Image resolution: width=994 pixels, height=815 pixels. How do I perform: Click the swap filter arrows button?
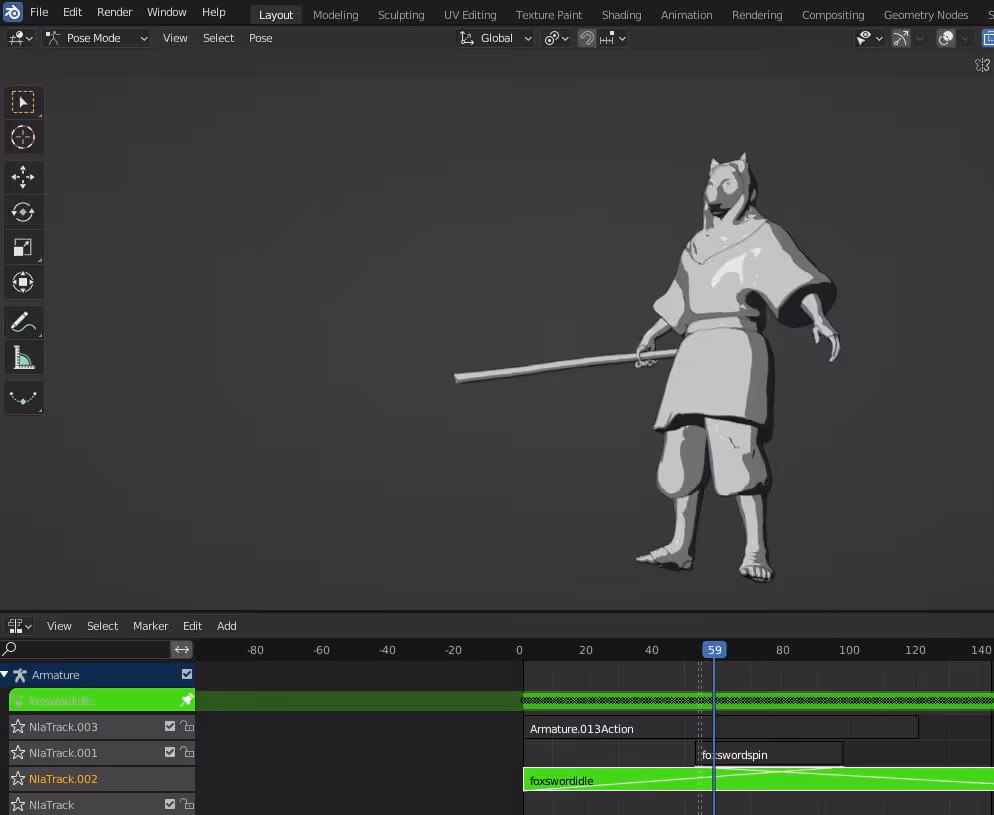[182, 649]
